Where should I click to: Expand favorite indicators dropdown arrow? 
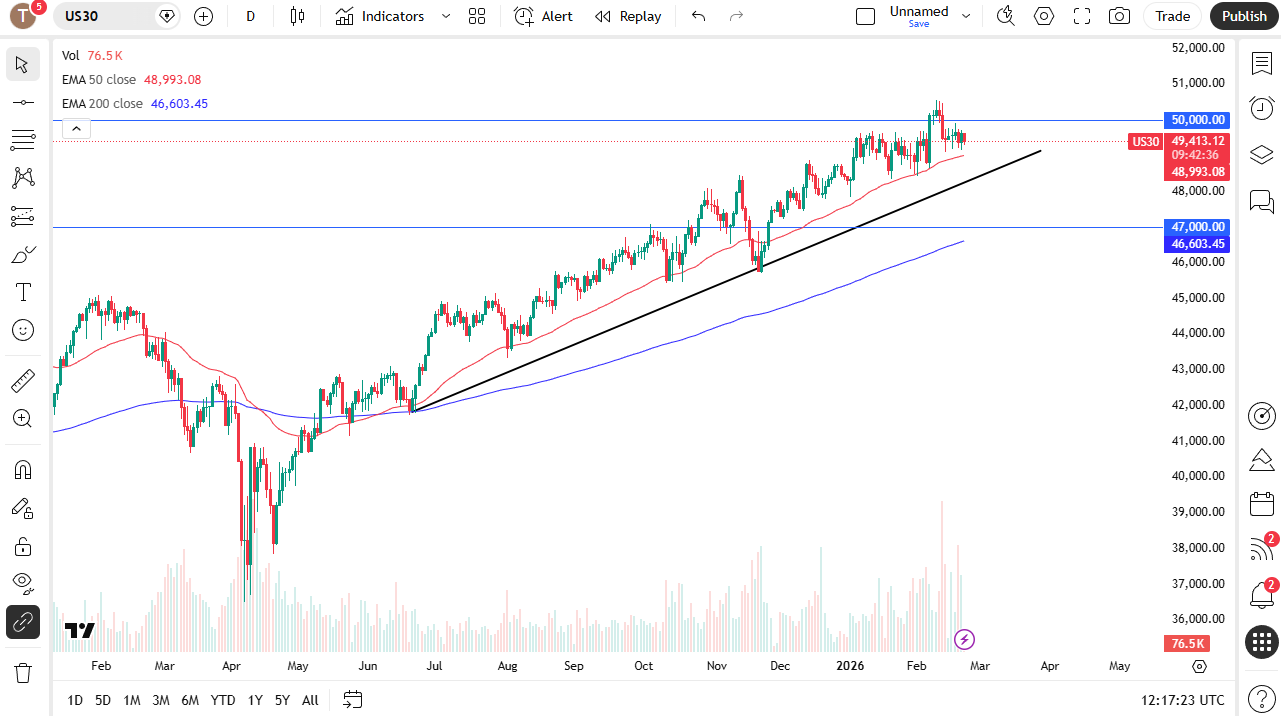(x=446, y=16)
